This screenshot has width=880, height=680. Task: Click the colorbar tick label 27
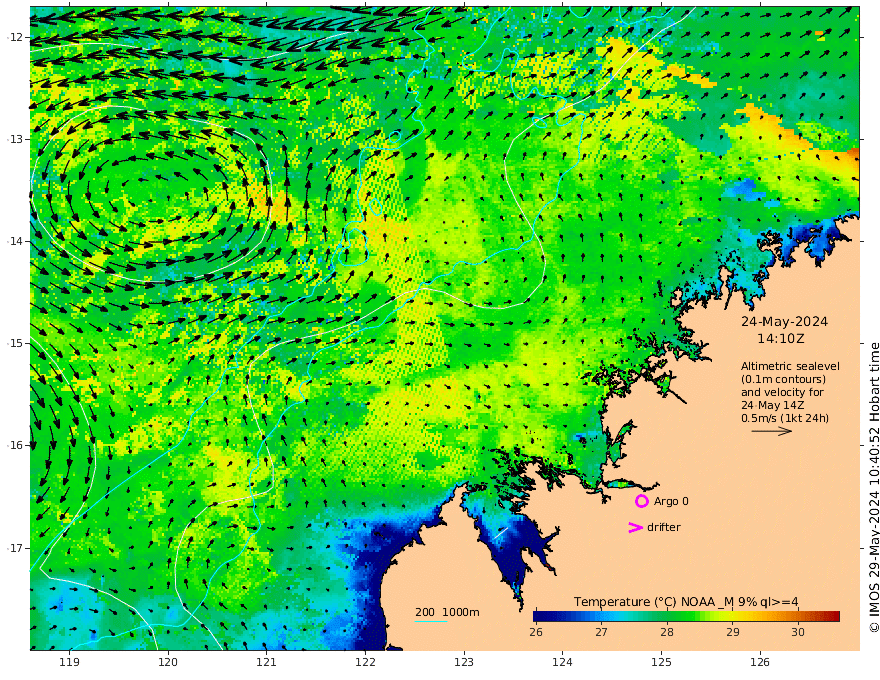pos(601,632)
